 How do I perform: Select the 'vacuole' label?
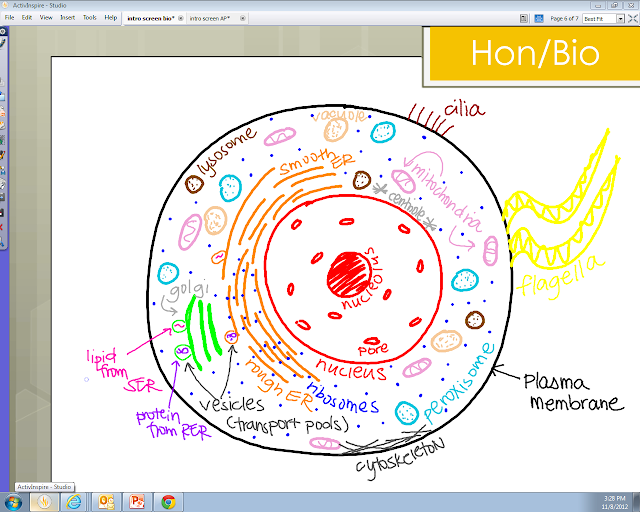[340, 116]
